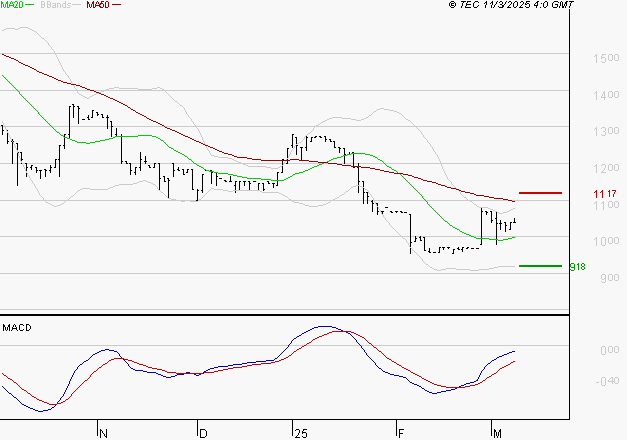Click the 25 year marker on timeline
Viewport: 627px width, 440px height.
point(300,432)
